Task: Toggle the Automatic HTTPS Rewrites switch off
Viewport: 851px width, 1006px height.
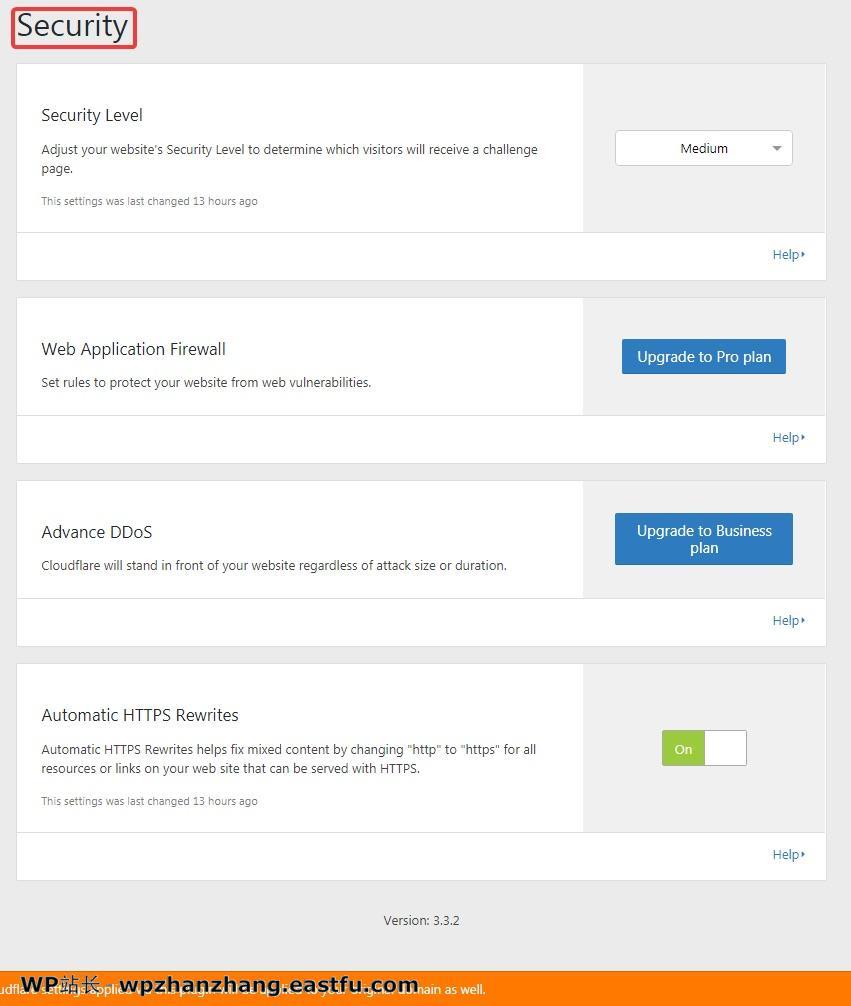Action: tap(704, 748)
